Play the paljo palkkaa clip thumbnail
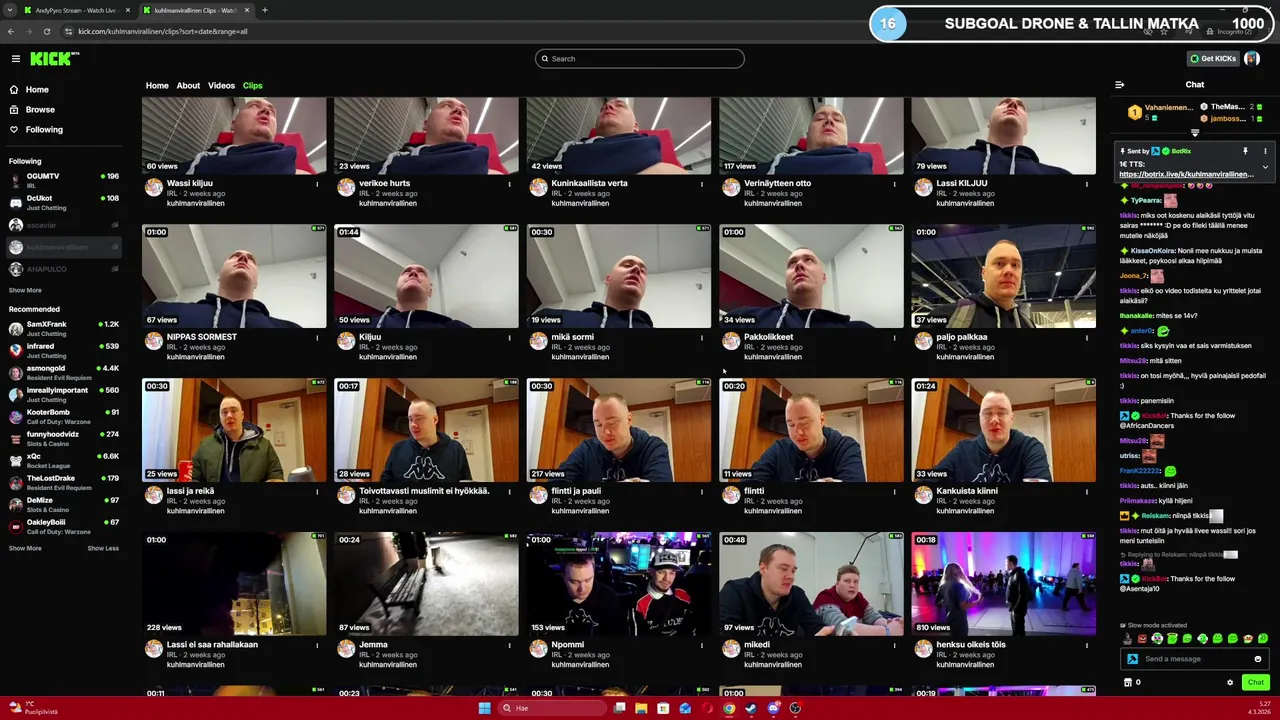The image size is (1280, 720). [x=1003, y=276]
